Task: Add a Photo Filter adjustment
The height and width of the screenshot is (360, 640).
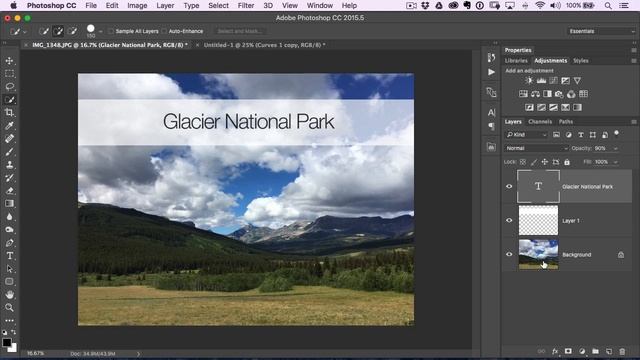Action: [559, 94]
